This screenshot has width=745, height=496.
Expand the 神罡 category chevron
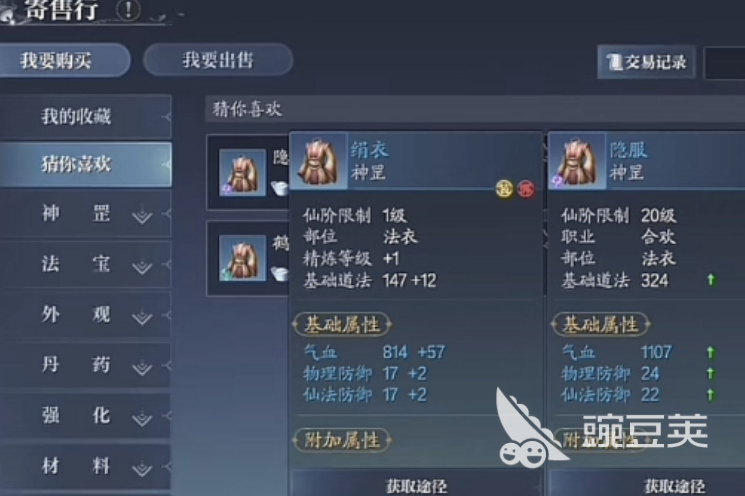[x=142, y=216]
